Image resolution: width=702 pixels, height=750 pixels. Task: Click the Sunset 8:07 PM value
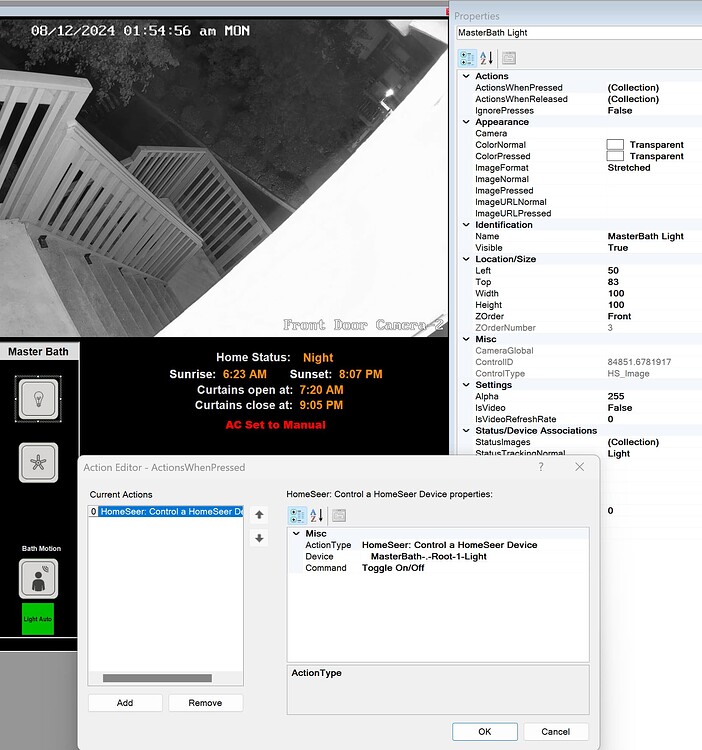click(x=361, y=374)
